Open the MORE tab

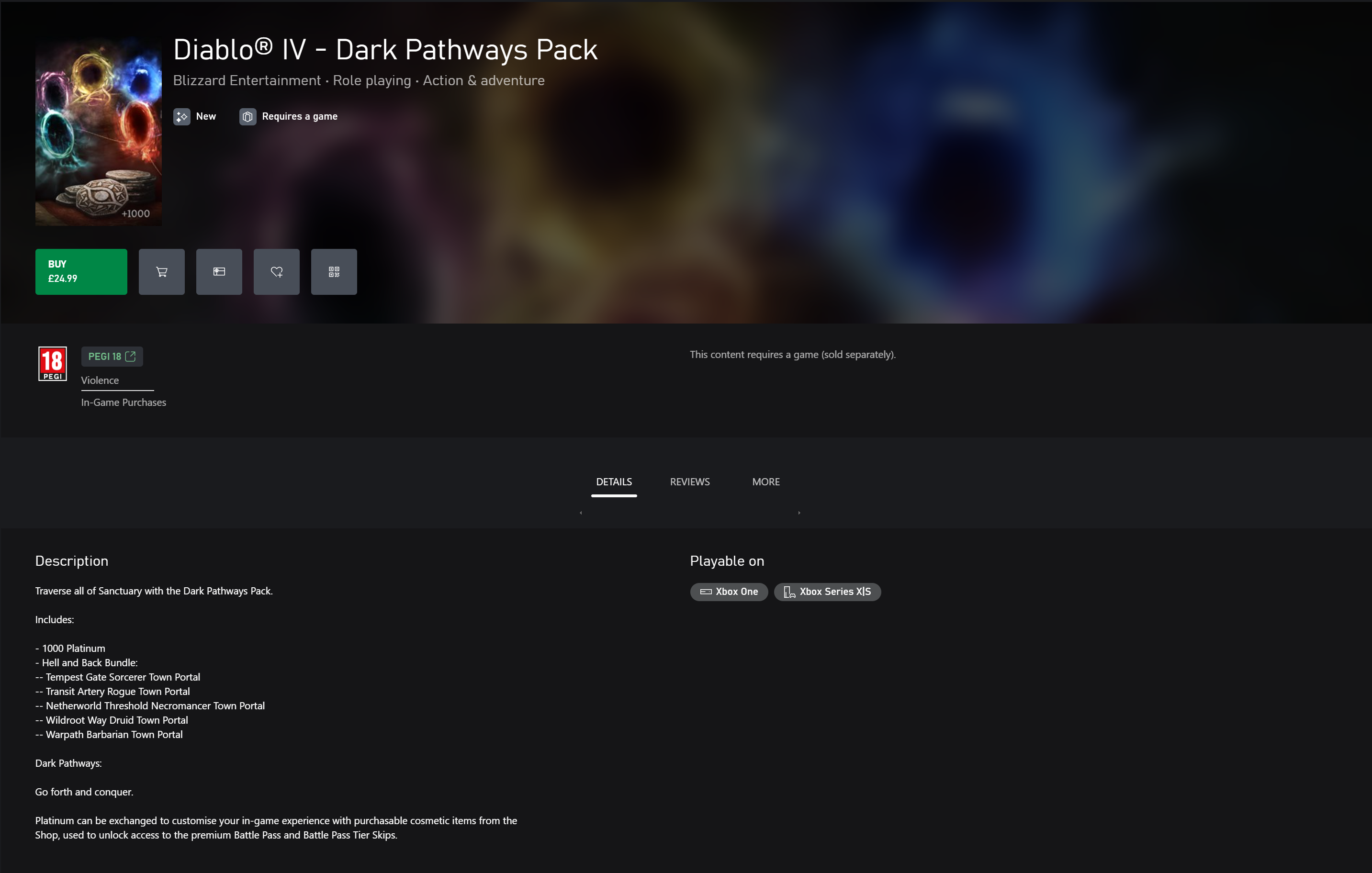[766, 482]
